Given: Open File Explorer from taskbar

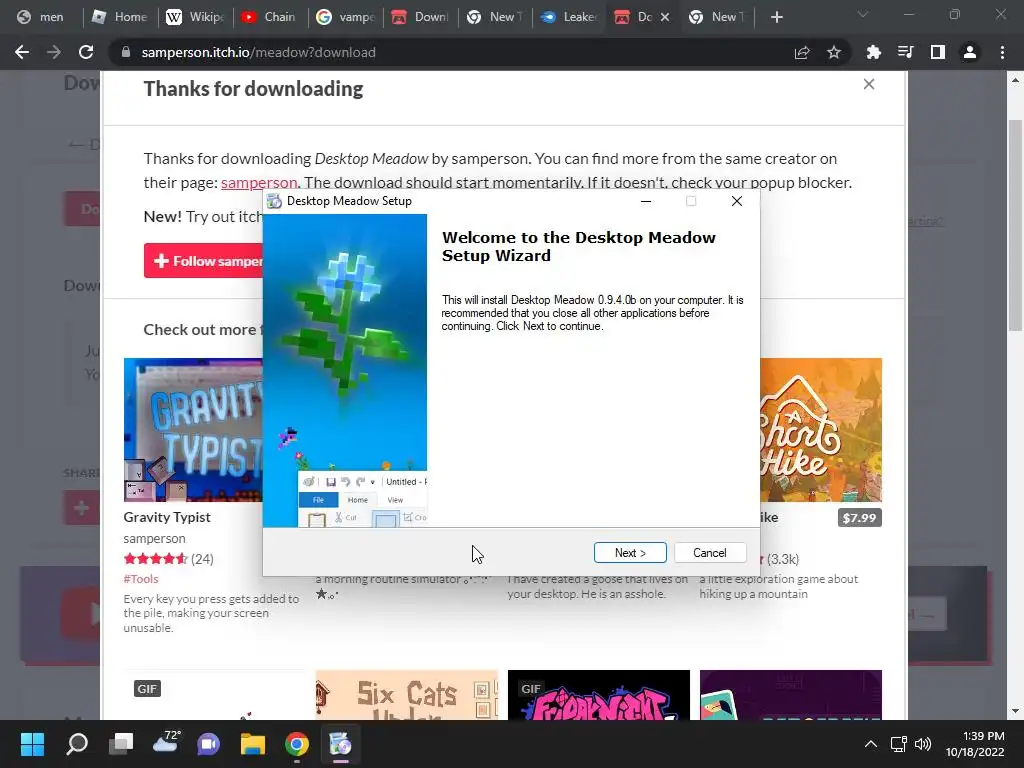Looking at the screenshot, I should pos(253,744).
